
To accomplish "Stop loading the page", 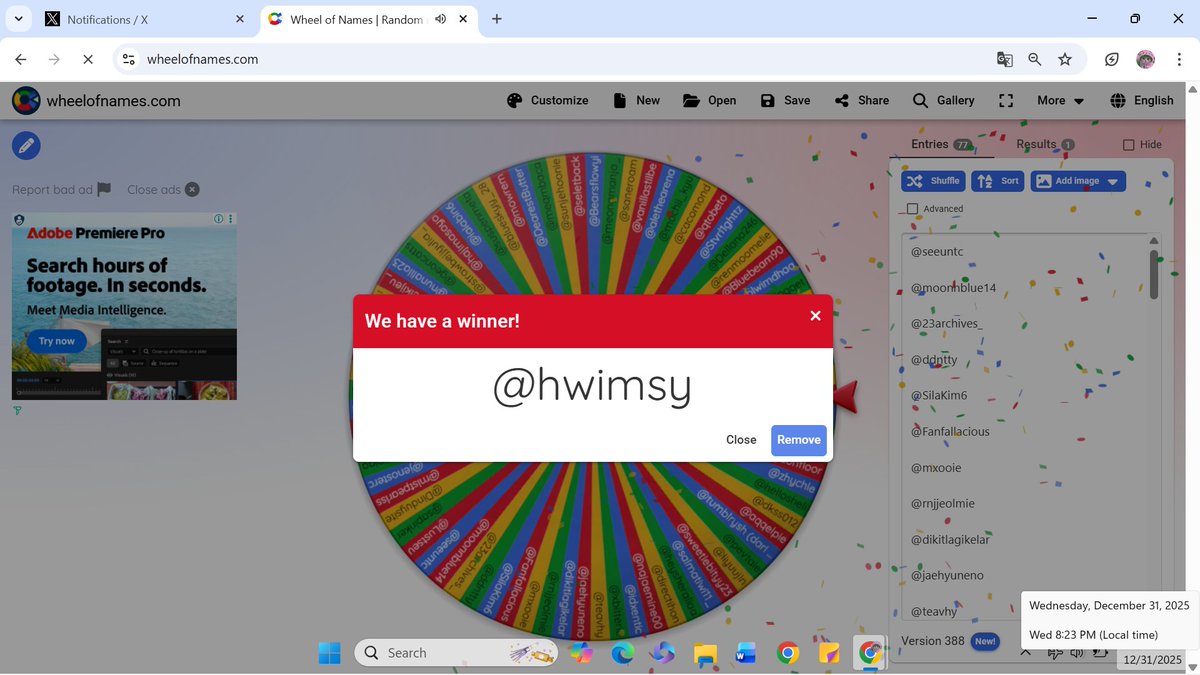I will pos(87,60).
